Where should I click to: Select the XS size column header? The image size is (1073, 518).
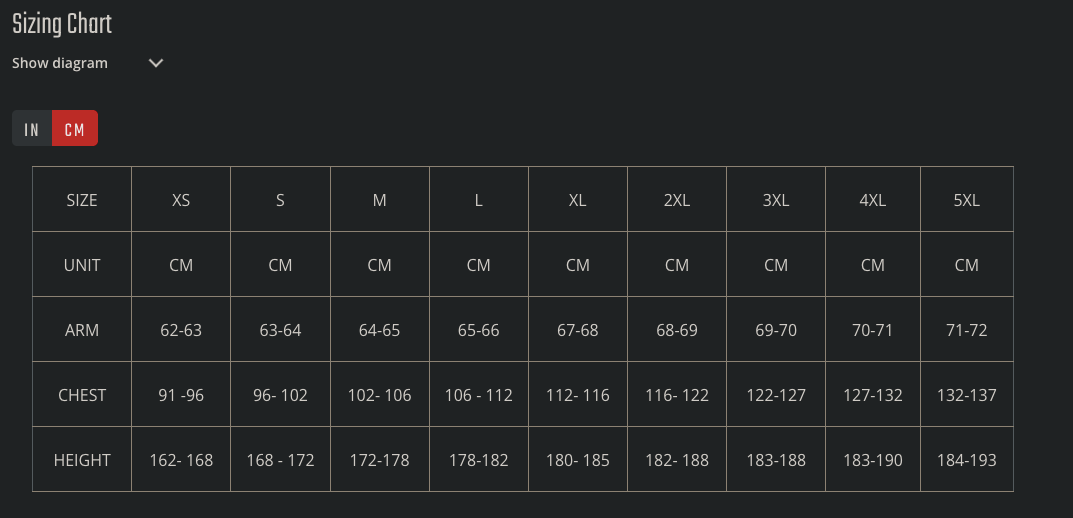[181, 200]
